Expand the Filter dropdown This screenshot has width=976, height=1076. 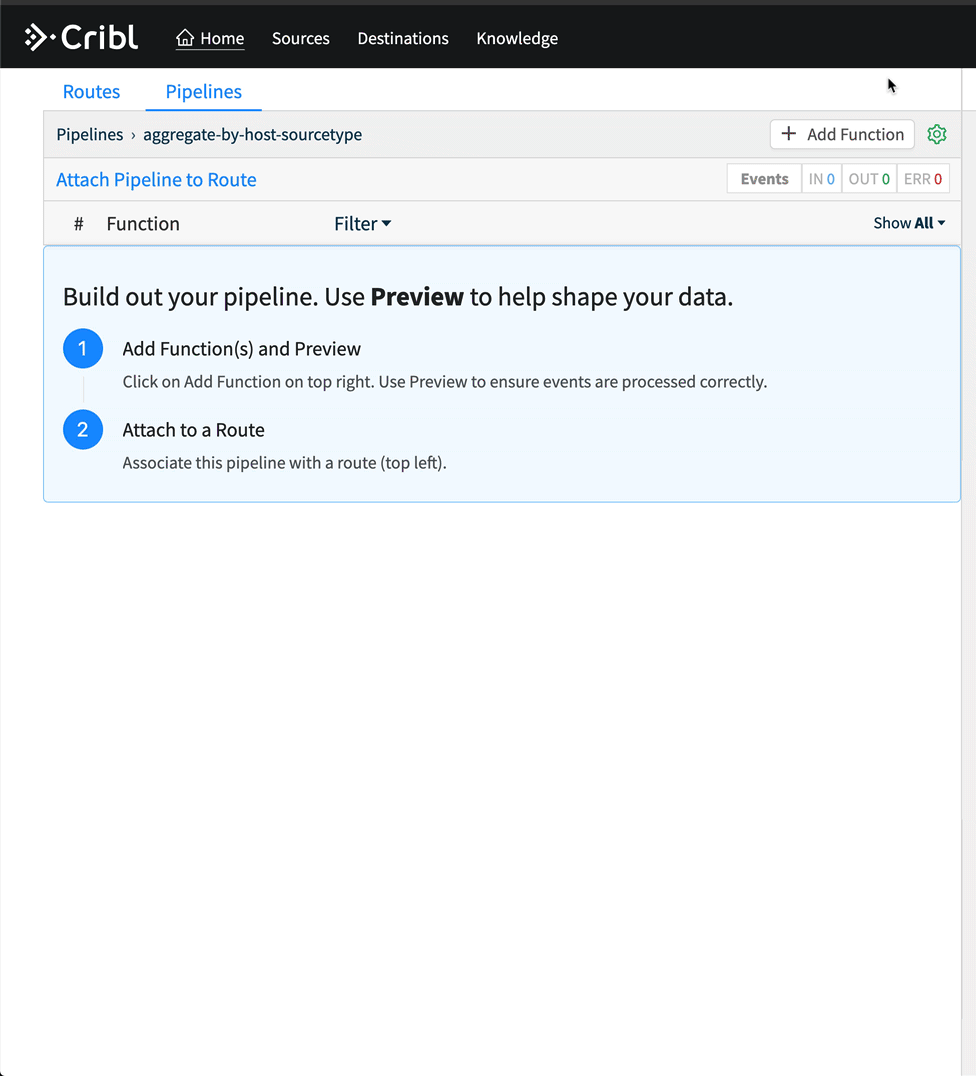(362, 224)
